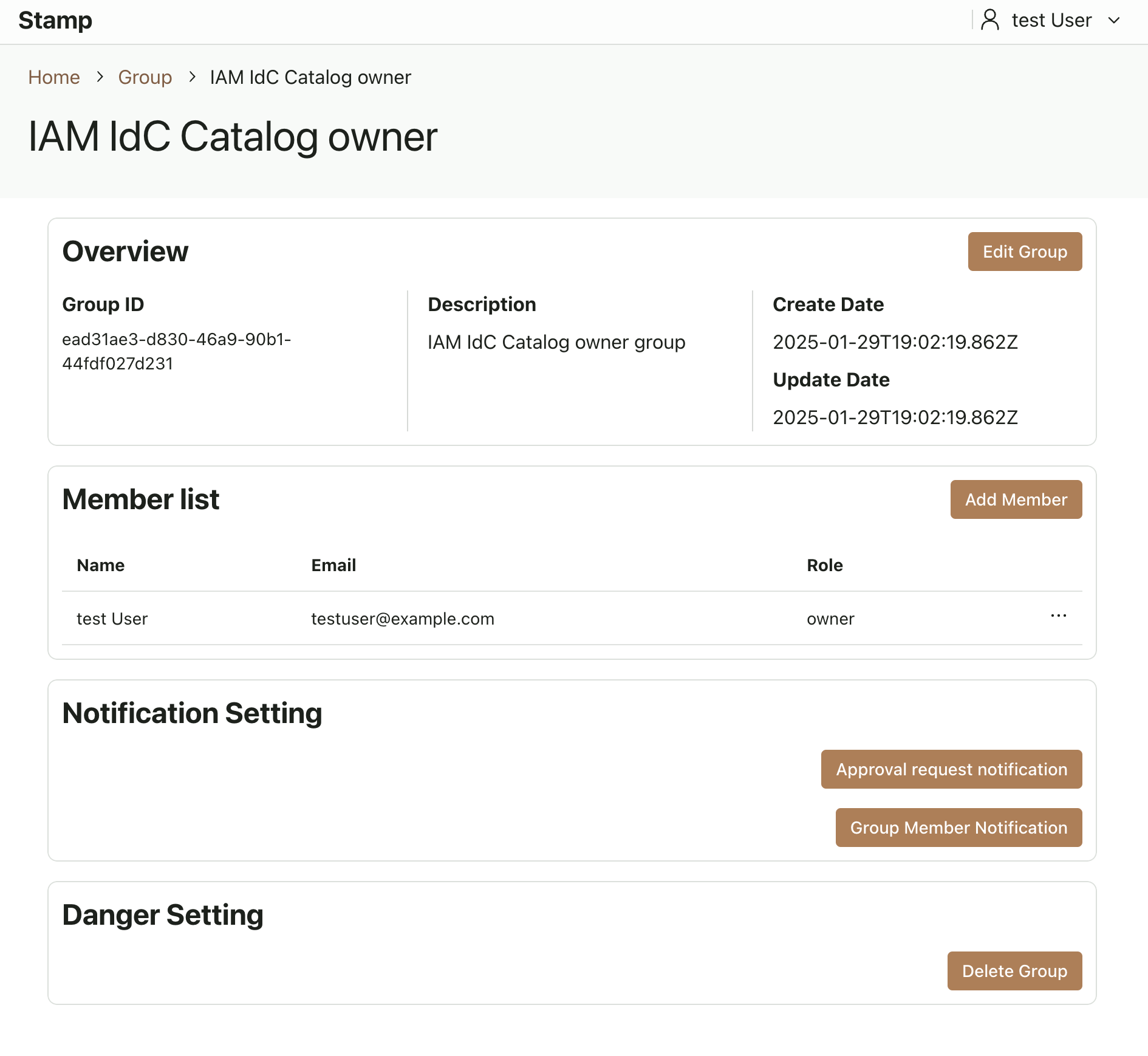Click the large 'IAM IdC Catalog owner' page title

pos(233,137)
